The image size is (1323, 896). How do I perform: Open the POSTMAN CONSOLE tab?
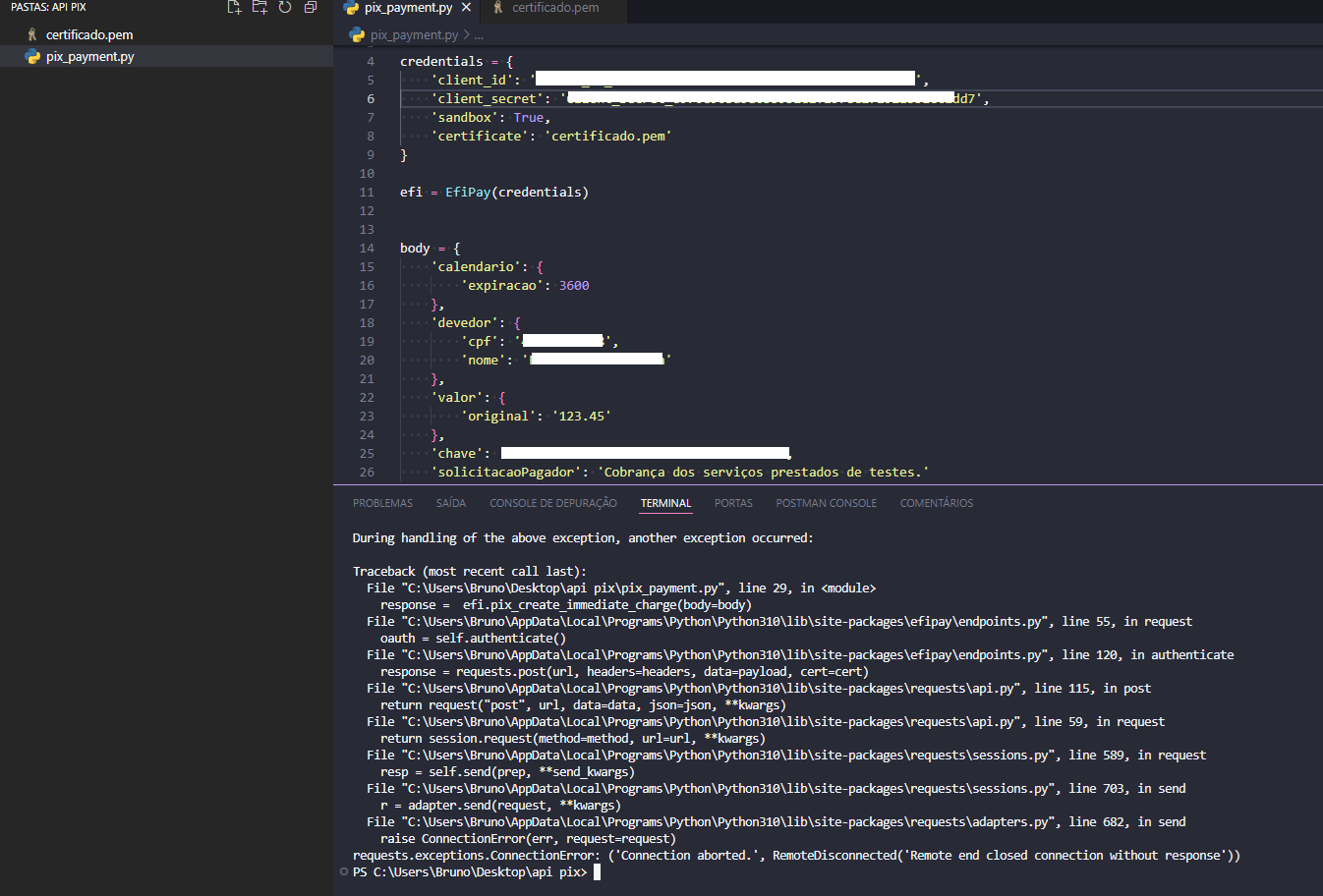pyautogui.click(x=826, y=503)
